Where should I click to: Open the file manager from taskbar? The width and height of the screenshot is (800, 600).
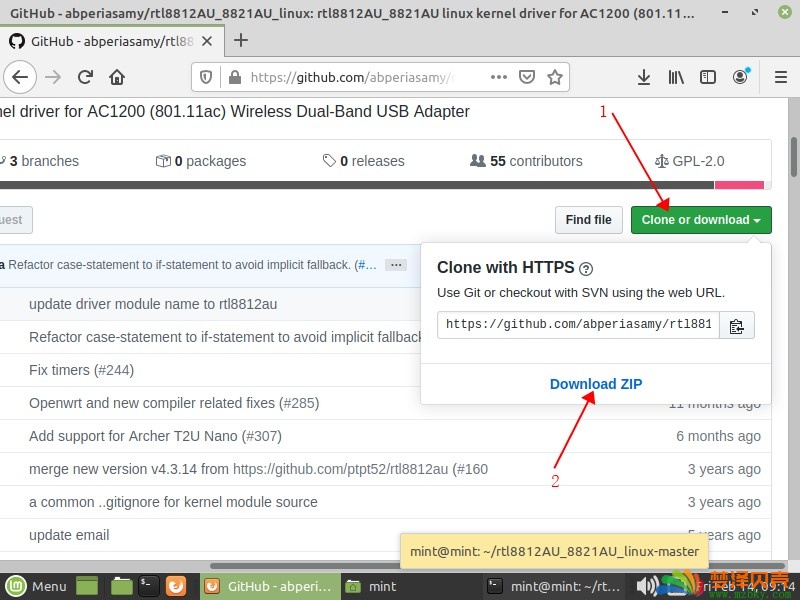click(x=121, y=586)
